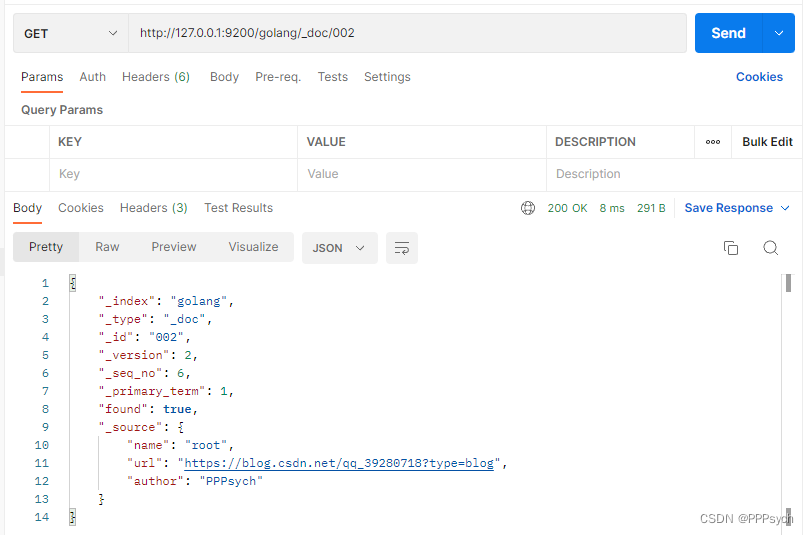Click the "_primary_term": 1 line
Screen dimensions: 809x535
click(x=166, y=392)
